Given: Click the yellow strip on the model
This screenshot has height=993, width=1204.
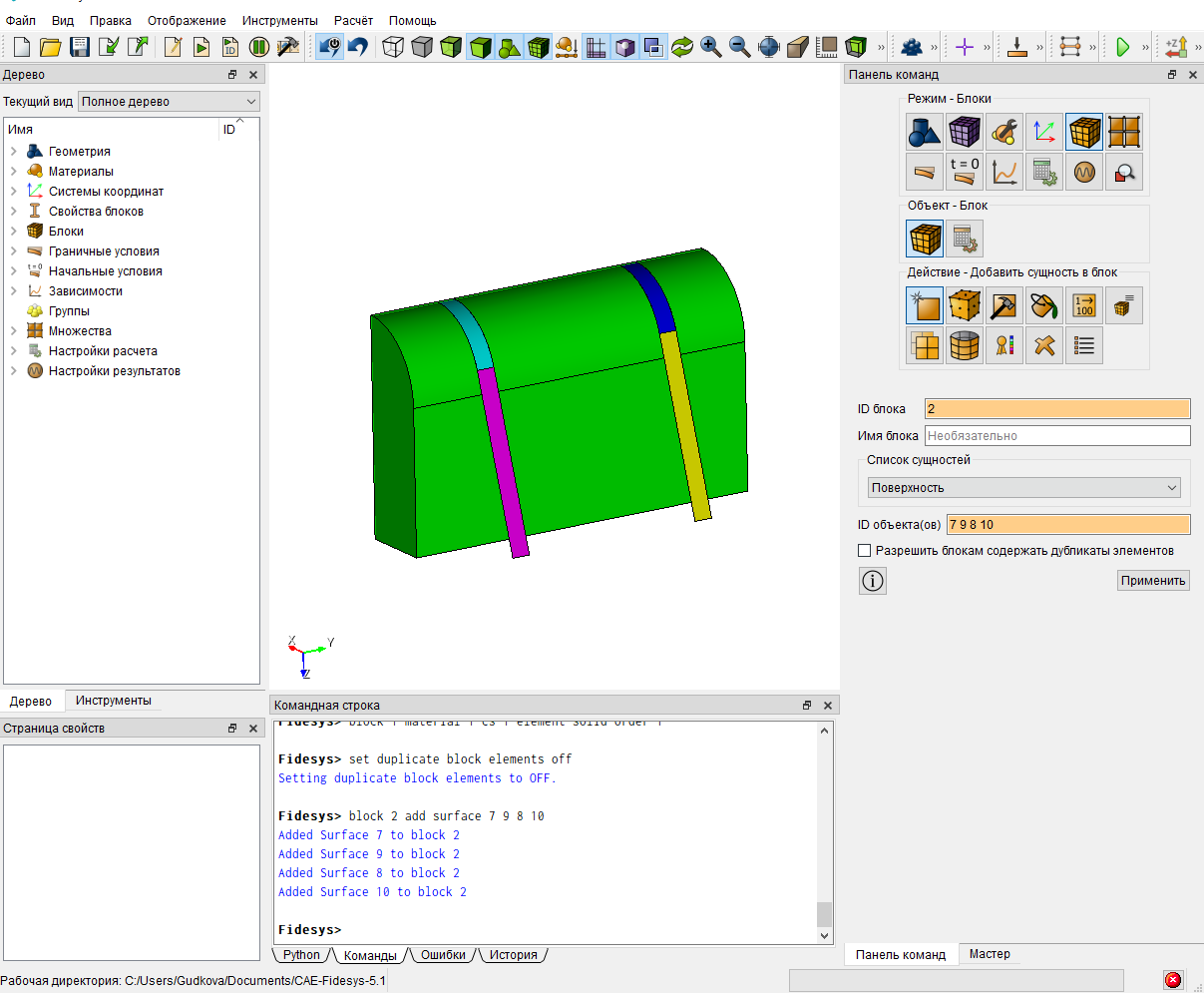Looking at the screenshot, I should click(x=686, y=426).
